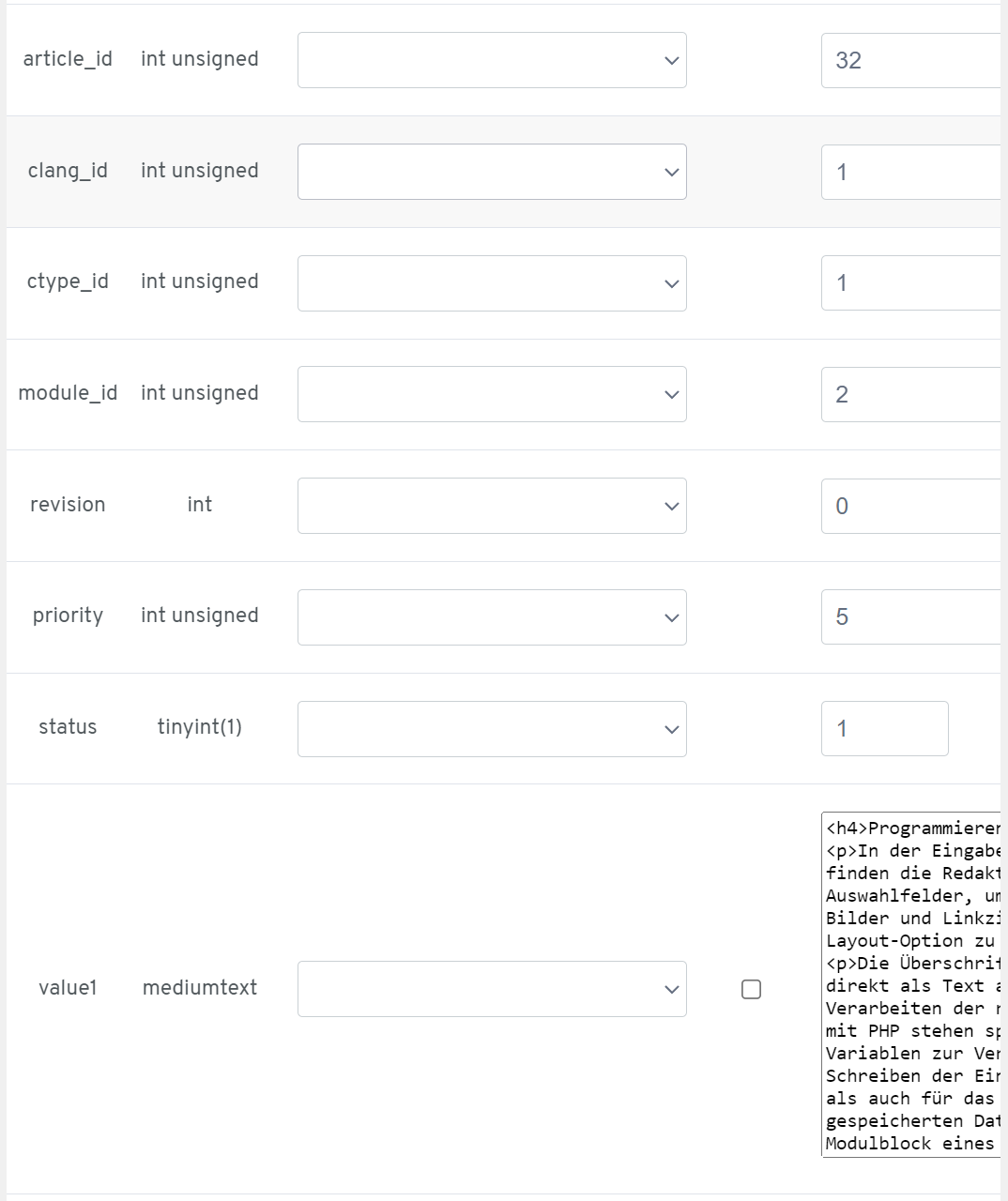Select the module_id value field showing 2
The image size is (1008, 1201).
point(910,394)
